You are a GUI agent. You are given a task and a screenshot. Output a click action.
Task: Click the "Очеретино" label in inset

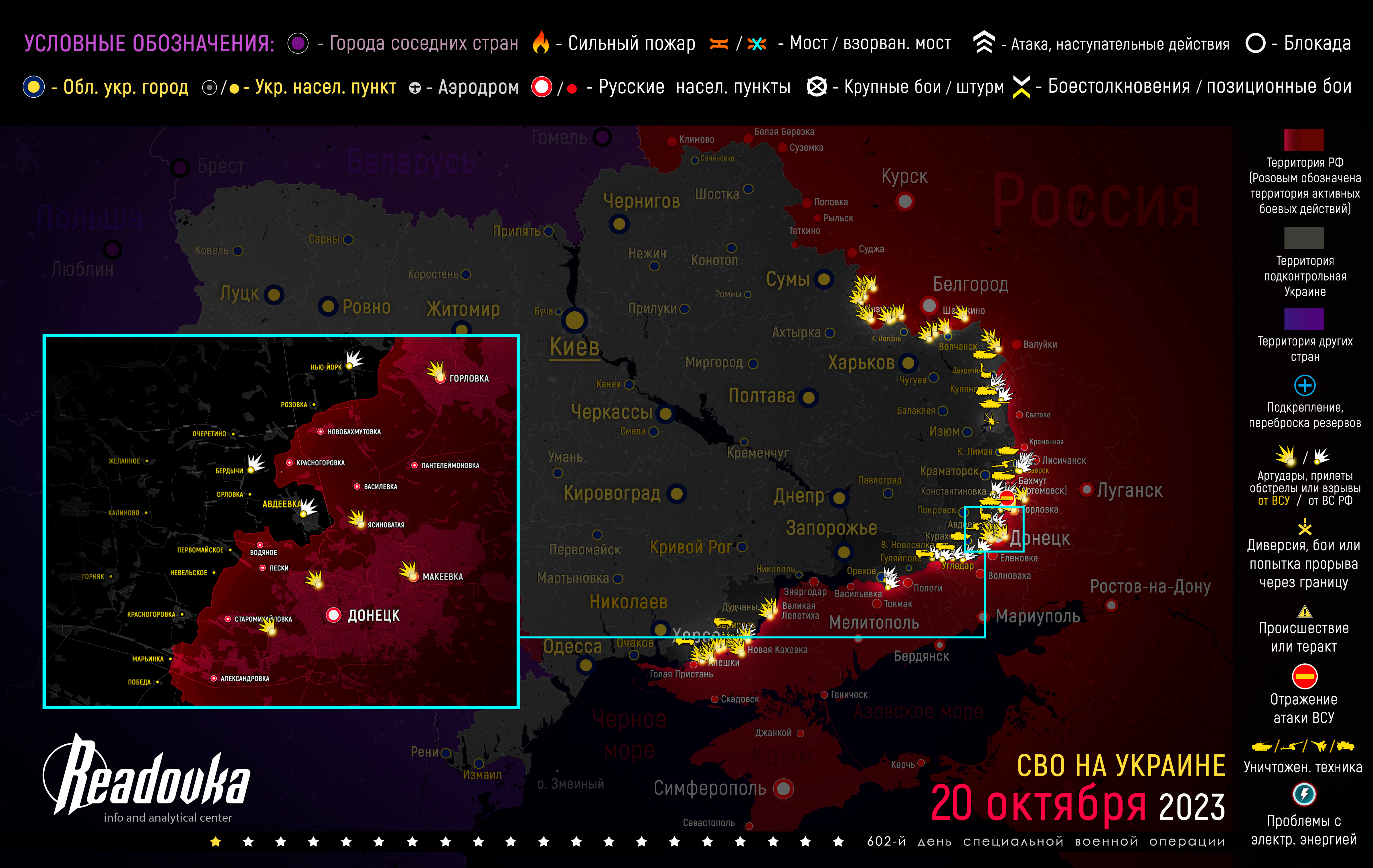(209, 434)
